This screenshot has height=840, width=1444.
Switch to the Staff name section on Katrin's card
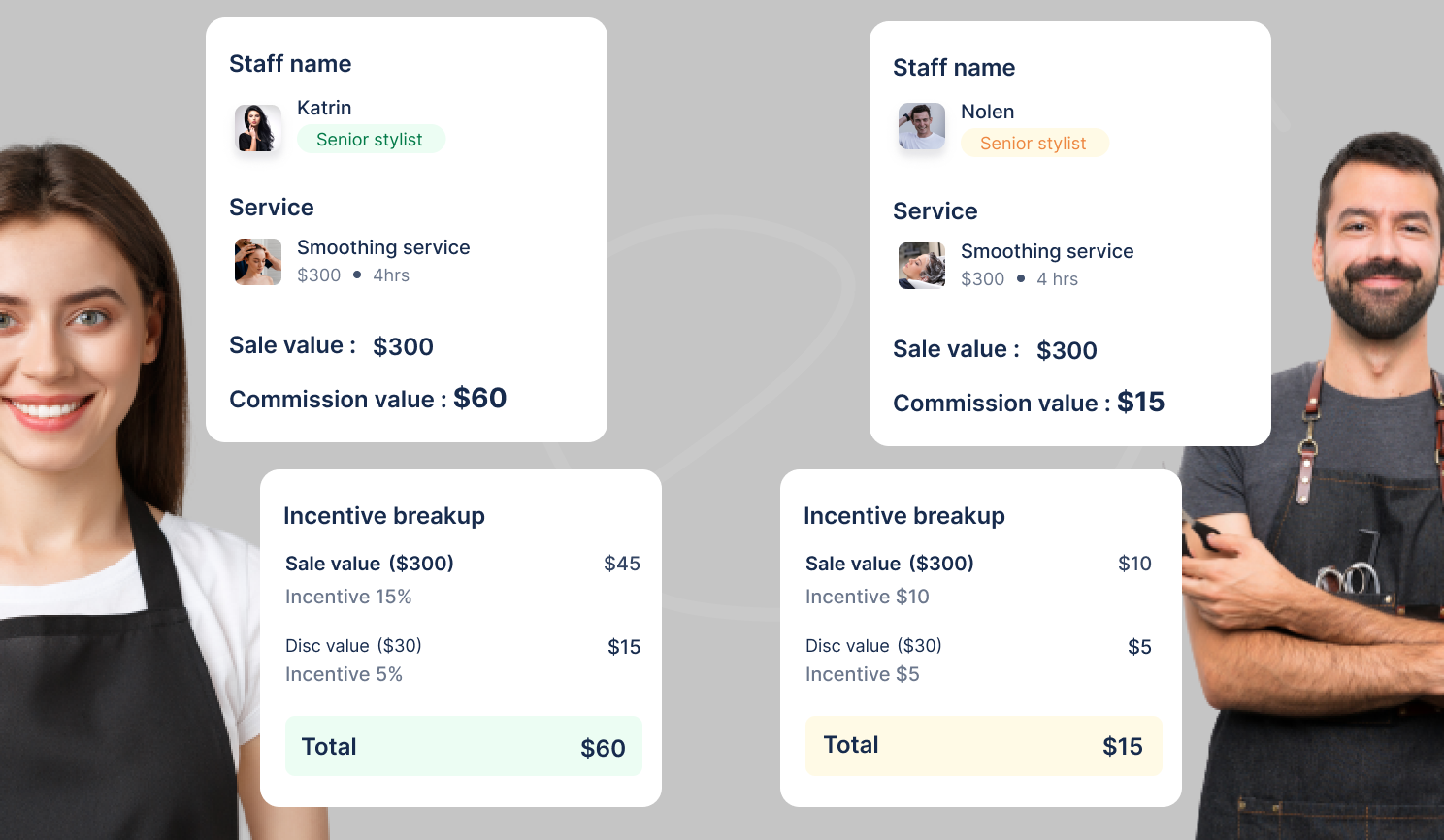pyautogui.click(x=290, y=63)
